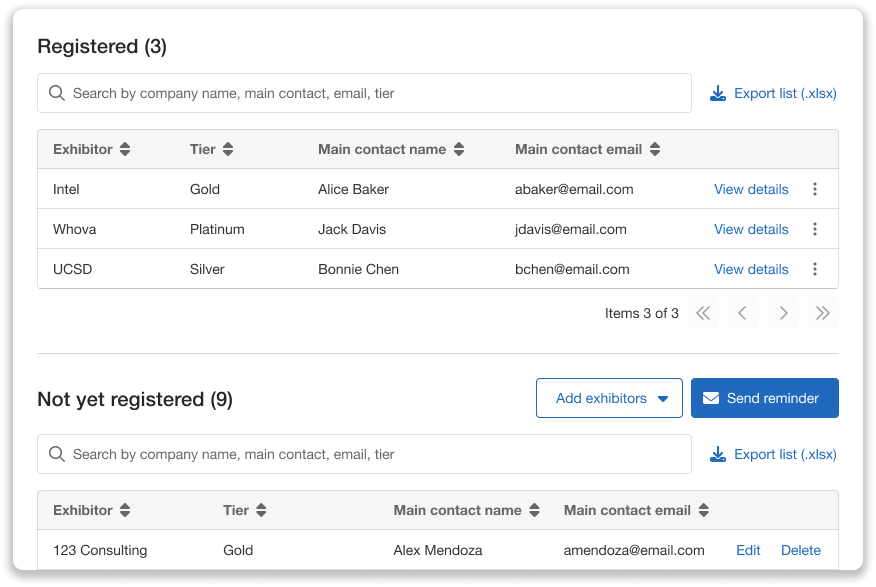Sort registered table by Exhibitor column

125,149
